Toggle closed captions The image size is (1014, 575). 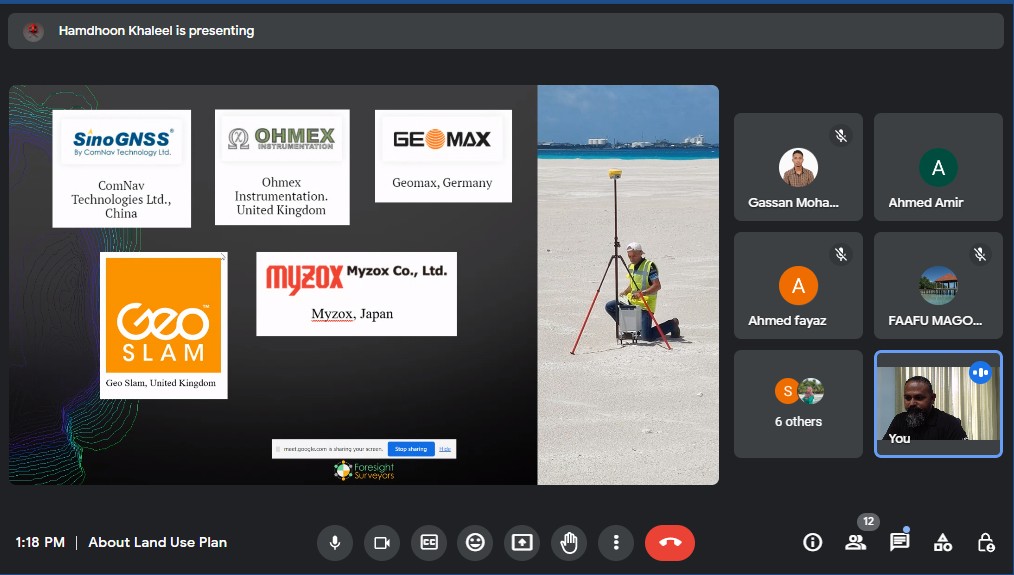pyautogui.click(x=429, y=543)
